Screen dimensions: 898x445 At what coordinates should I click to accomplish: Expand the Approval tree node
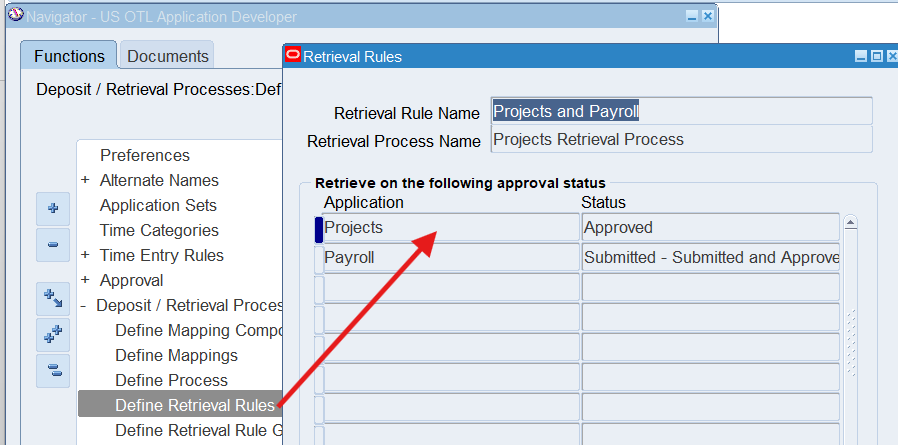click(85, 281)
